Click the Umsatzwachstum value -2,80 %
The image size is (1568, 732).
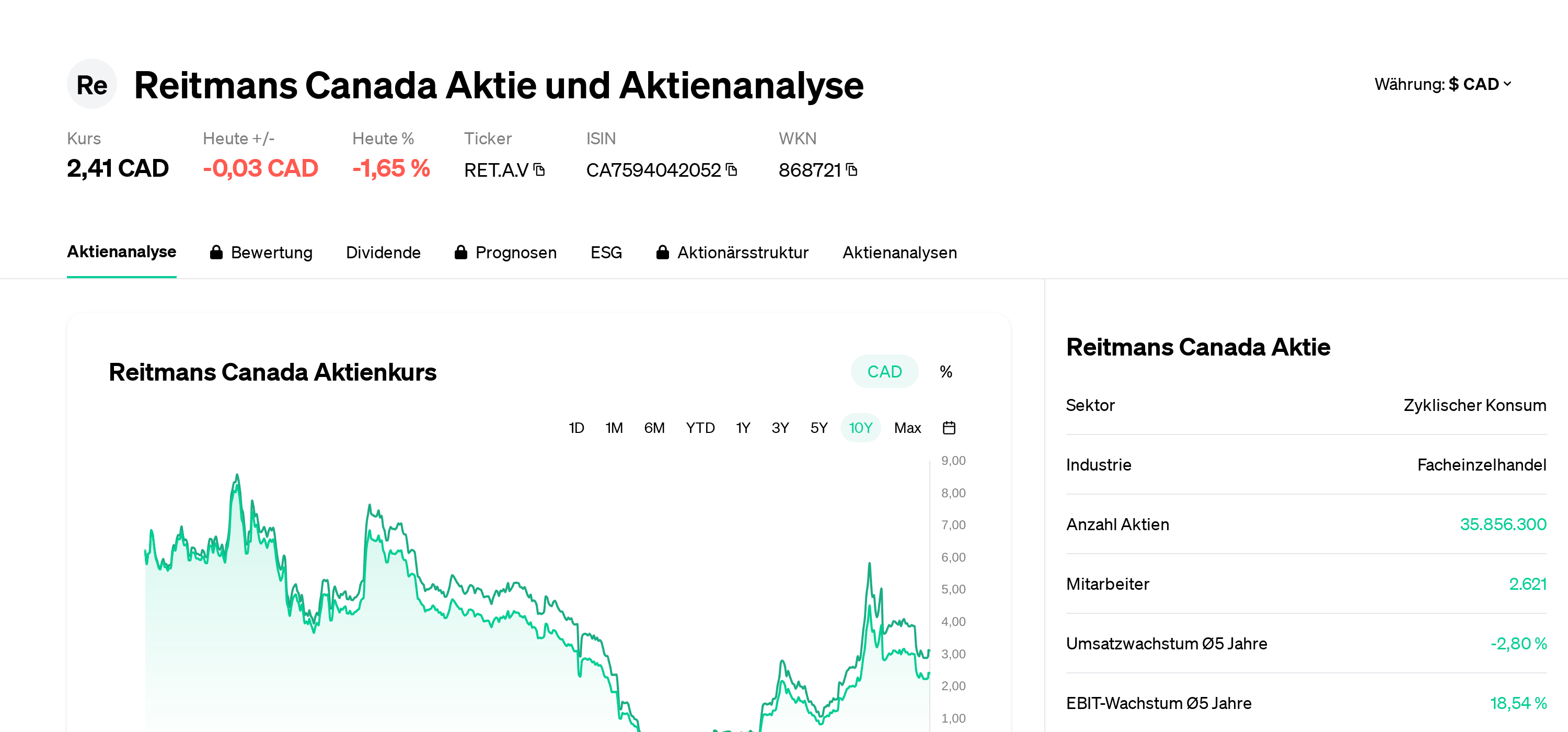coord(1519,644)
